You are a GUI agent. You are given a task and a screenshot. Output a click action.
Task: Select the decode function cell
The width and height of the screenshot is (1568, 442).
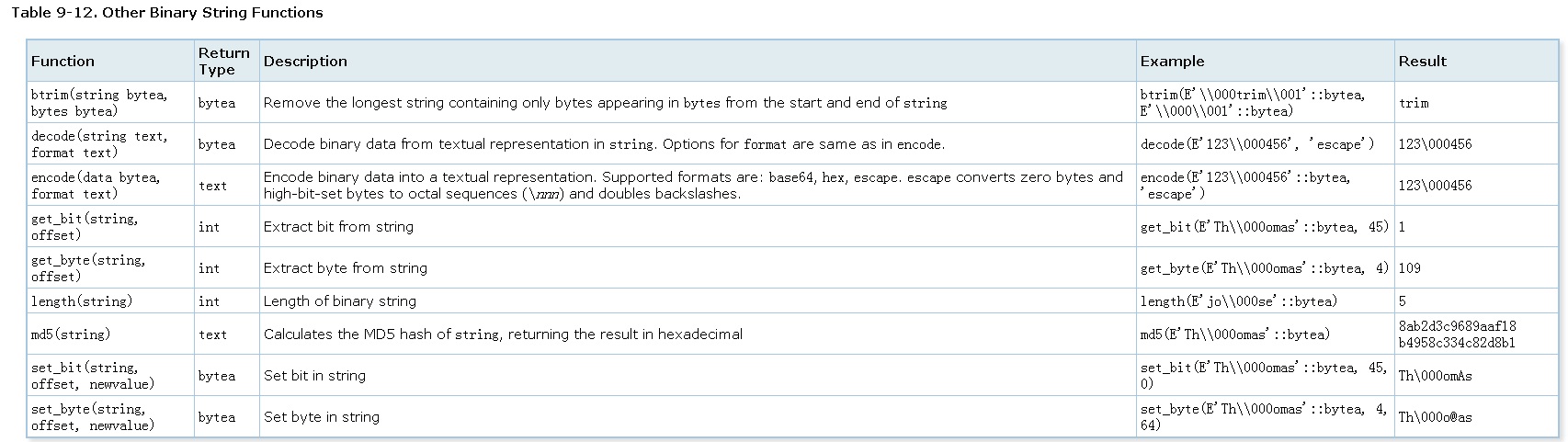tap(99, 144)
